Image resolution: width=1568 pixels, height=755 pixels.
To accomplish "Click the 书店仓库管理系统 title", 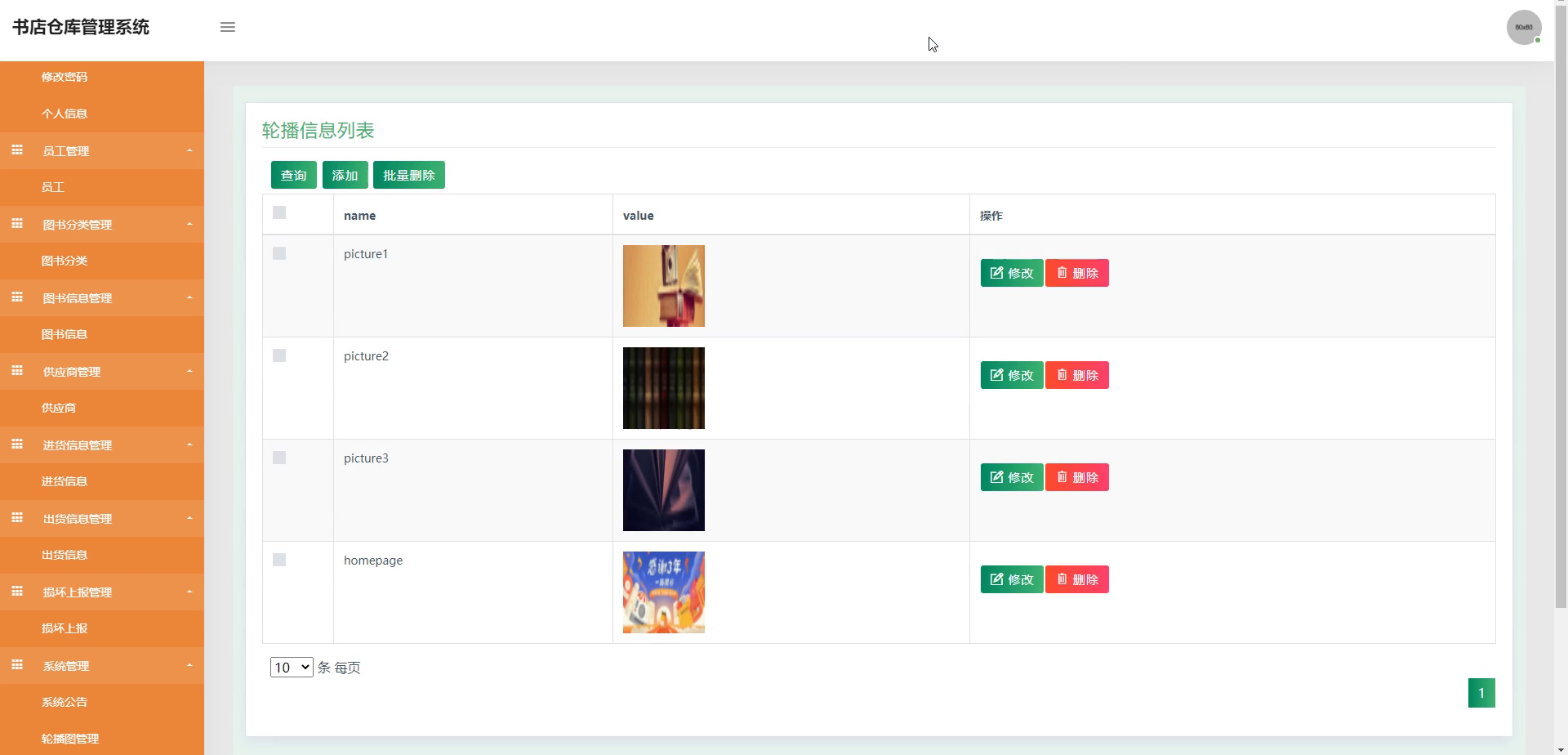I will point(81,27).
